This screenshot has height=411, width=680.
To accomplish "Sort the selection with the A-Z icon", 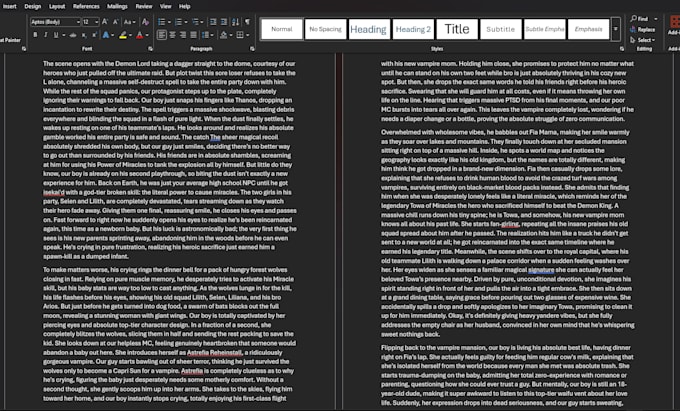I will pos(235,22).
